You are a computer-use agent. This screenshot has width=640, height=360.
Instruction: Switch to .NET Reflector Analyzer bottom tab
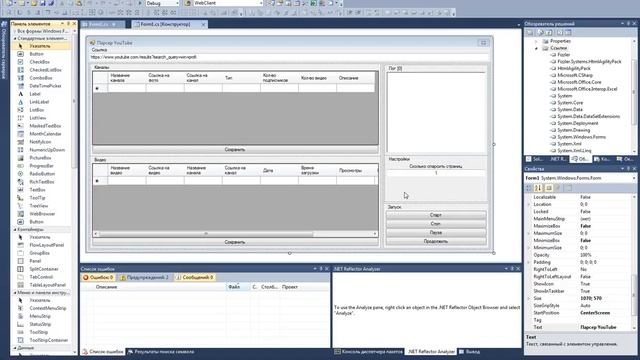point(431,352)
